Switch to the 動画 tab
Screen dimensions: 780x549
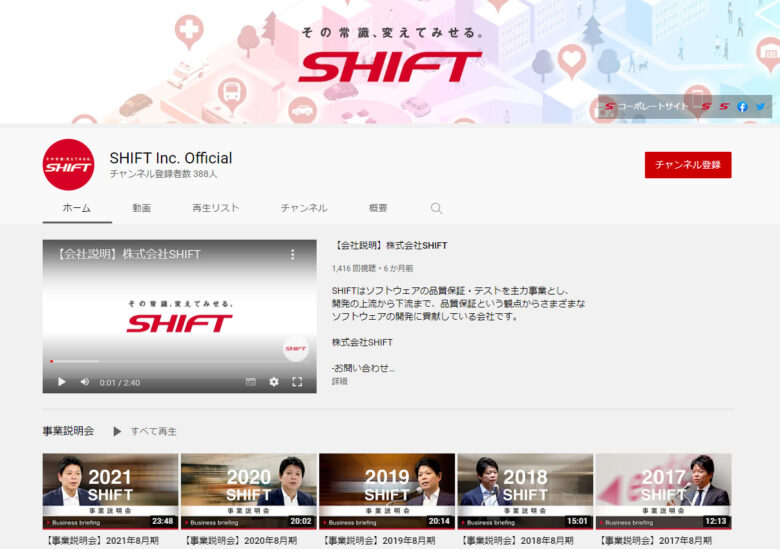(x=141, y=208)
